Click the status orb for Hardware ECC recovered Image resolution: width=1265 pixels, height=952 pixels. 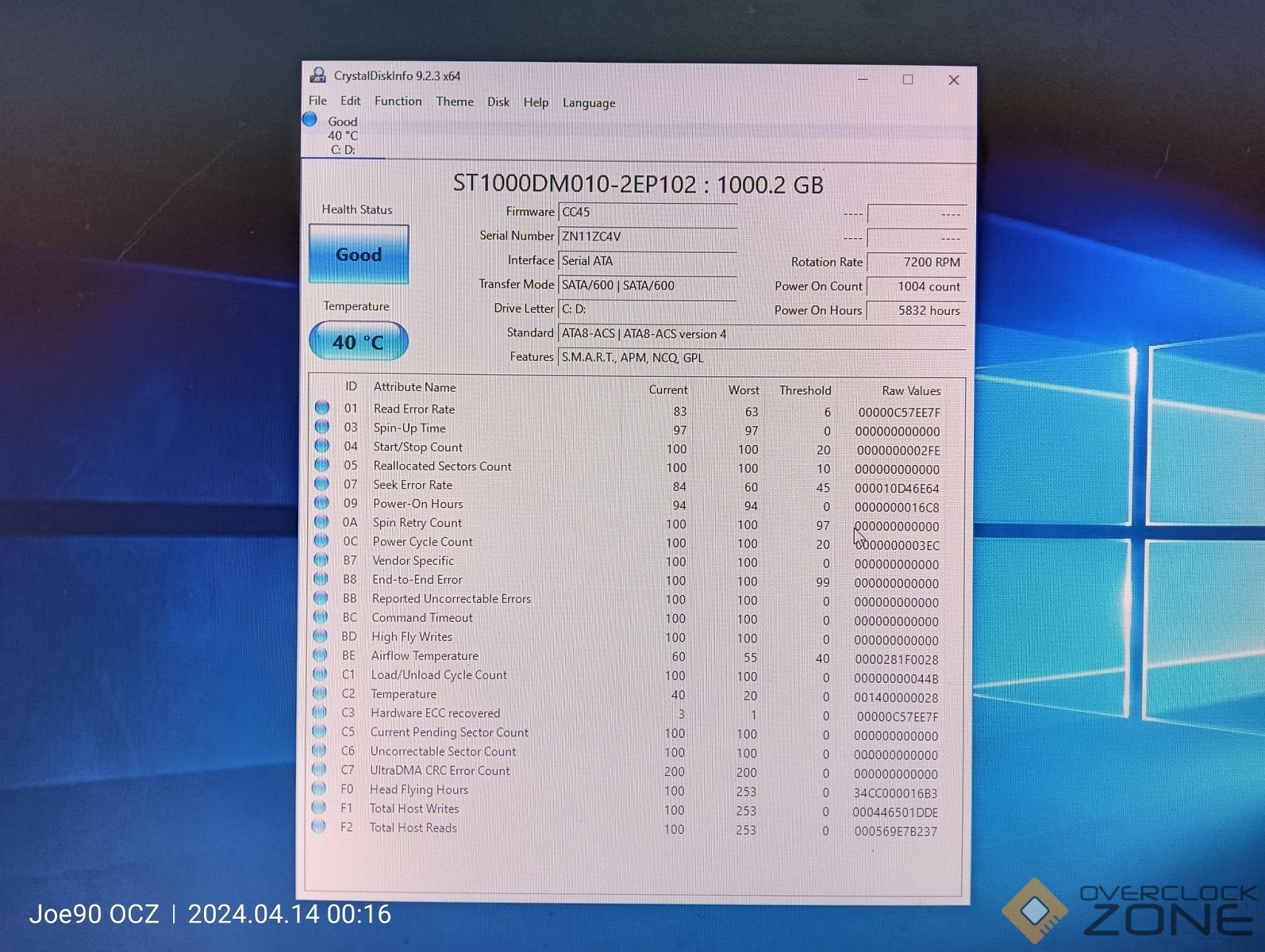(x=320, y=712)
